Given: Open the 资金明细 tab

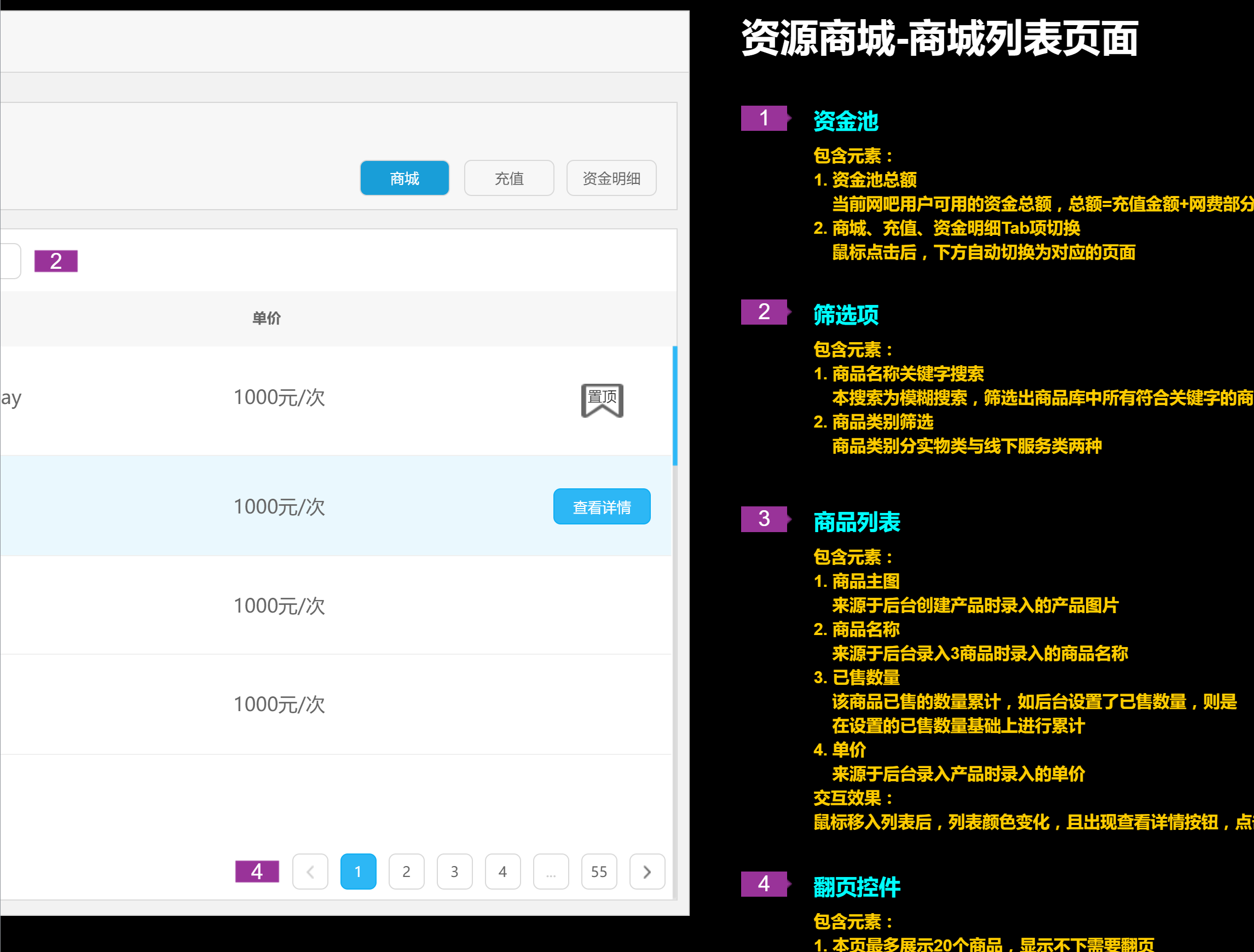Looking at the screenshot, I should [x=611, y=178].
